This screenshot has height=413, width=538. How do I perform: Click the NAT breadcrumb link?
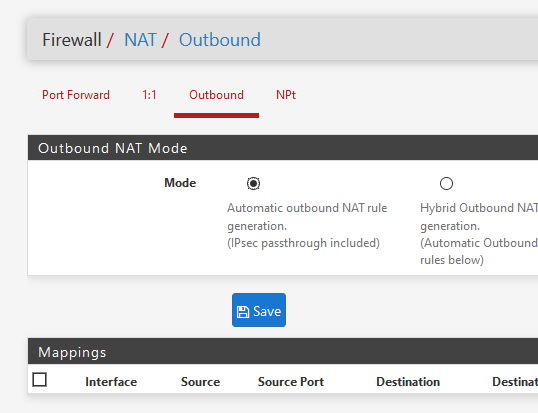point(140,40)
